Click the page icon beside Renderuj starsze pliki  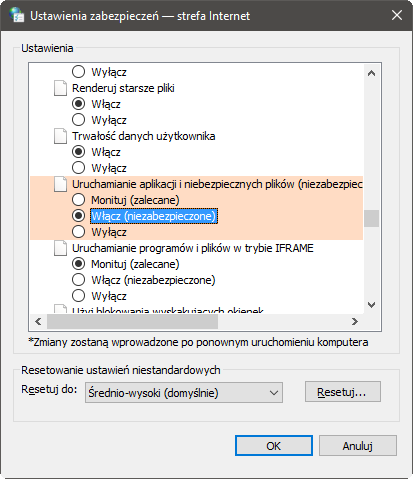pyautogui.click(x=60, y=88)
